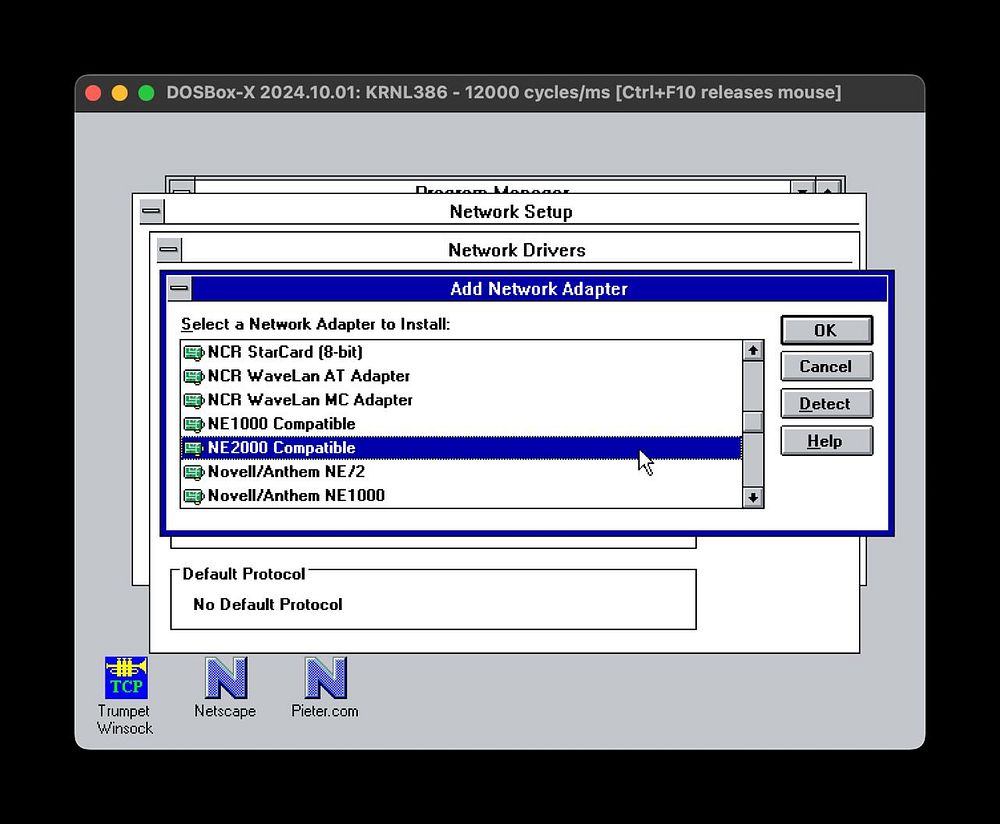Click the NCR StarCard (8-bit) adapter icon
The height and width of the screenshot is (824, 1000).
(193, 352)
